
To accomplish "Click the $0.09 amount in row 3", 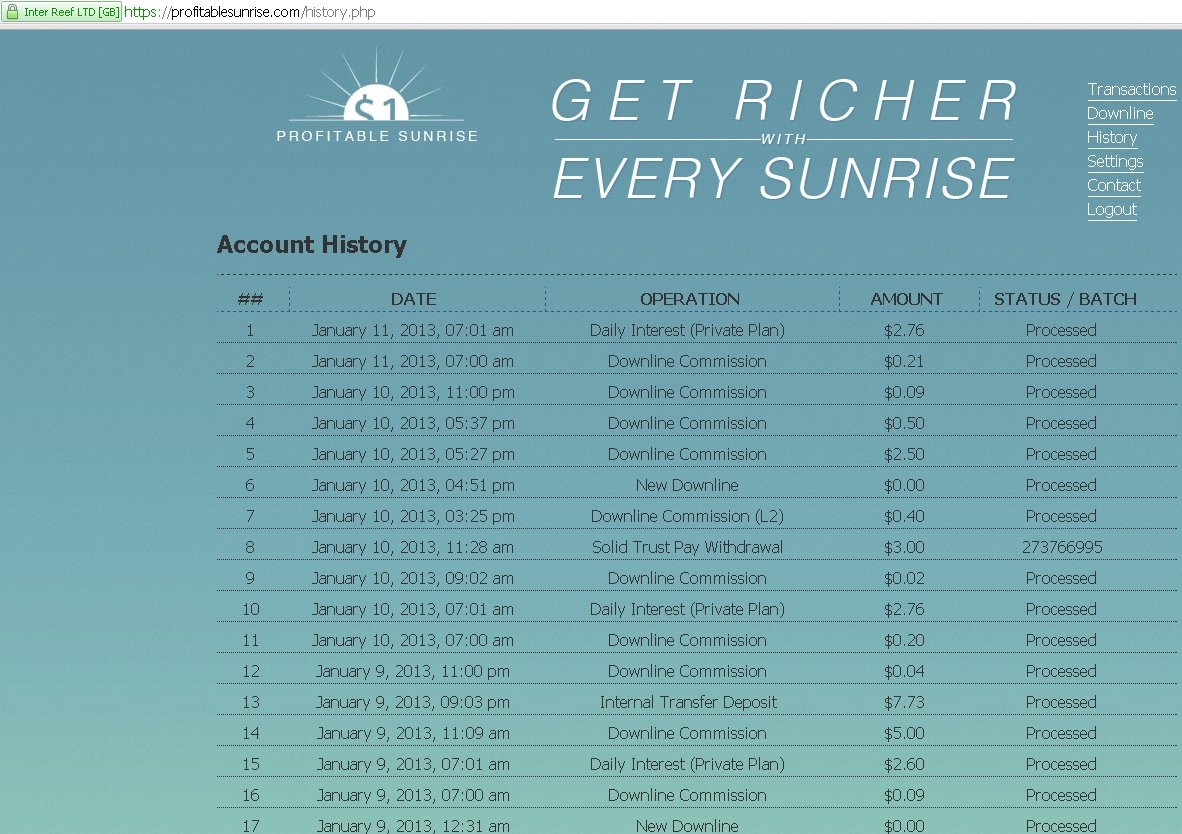I will [x=904, y=392].
